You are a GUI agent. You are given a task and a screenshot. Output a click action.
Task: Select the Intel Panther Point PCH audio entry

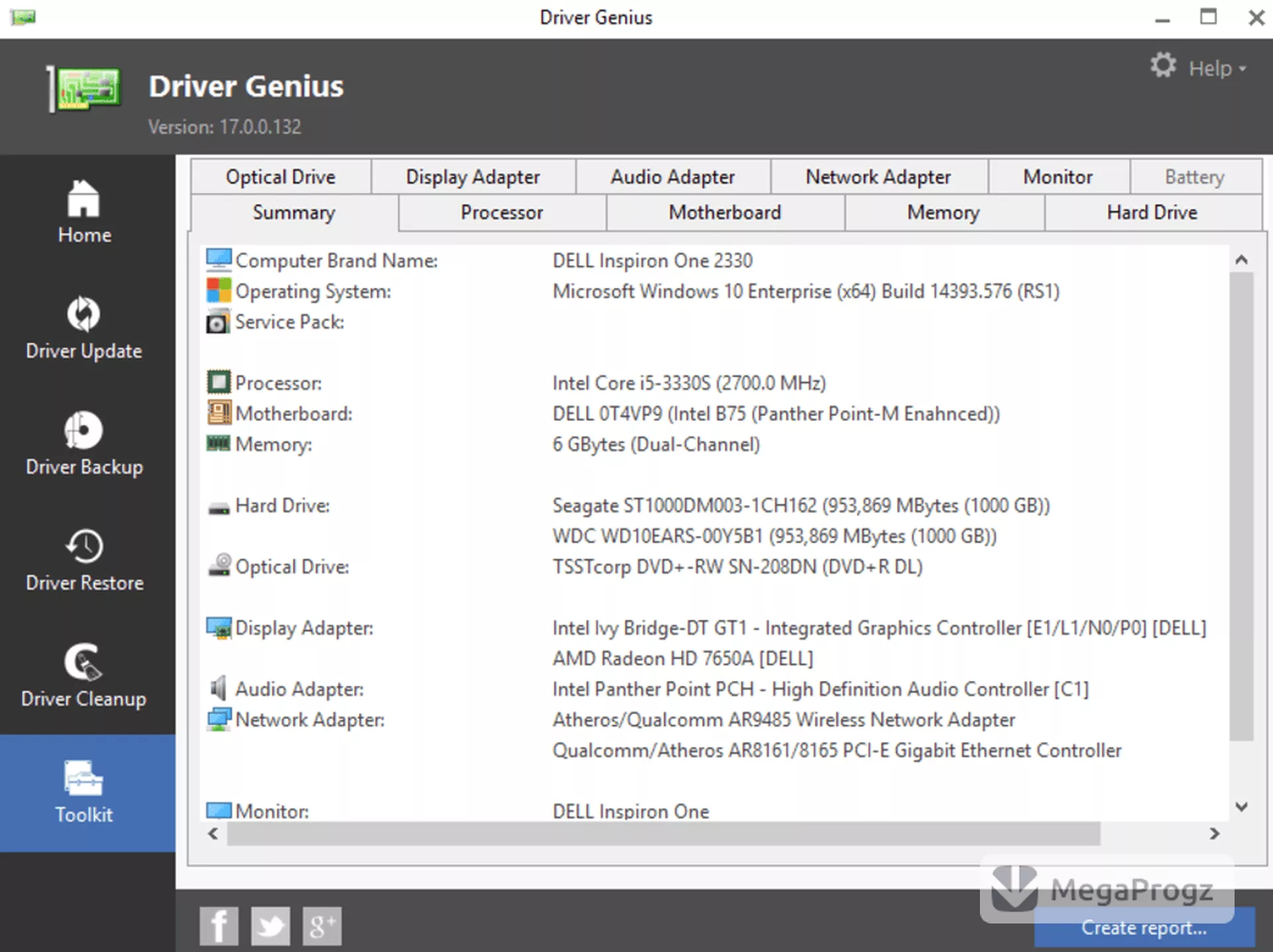(x=821, y=689)
